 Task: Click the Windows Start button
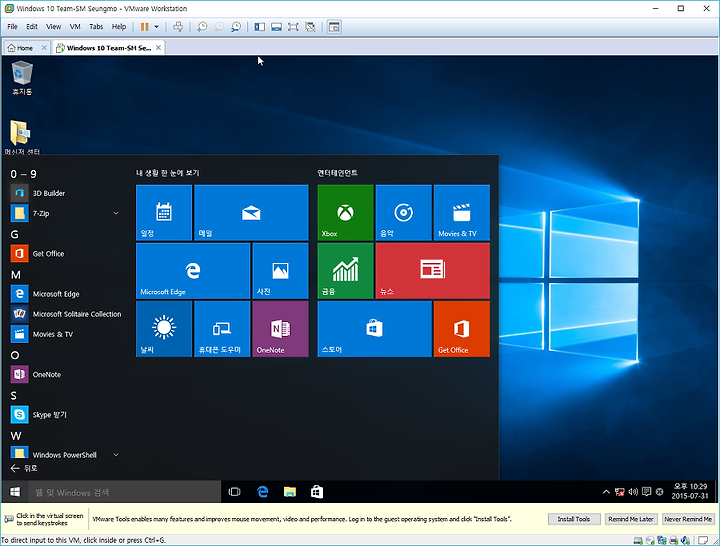click(x=15, y=492)
